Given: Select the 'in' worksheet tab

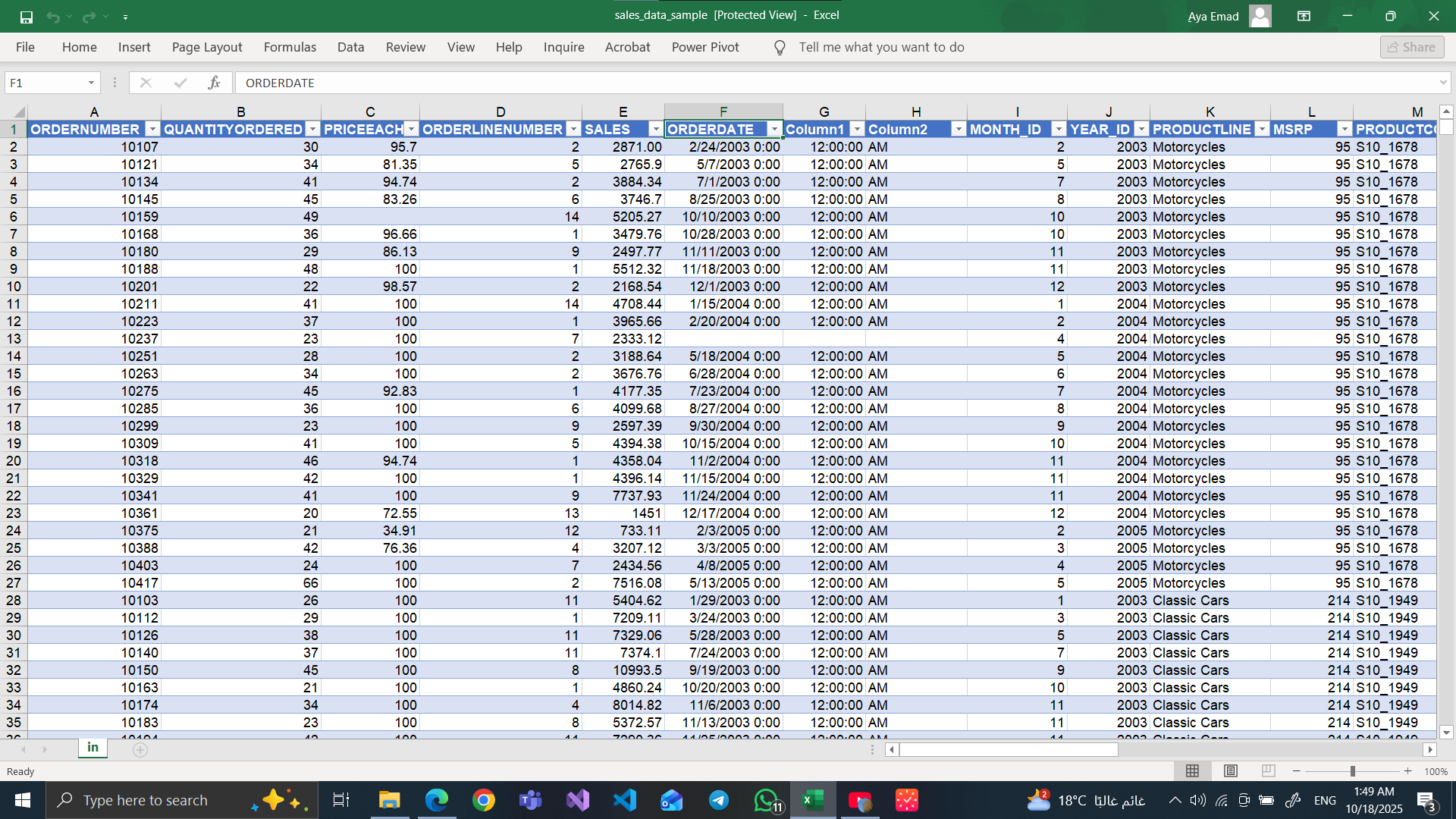Looking at the screenshot, I should 93,748.
